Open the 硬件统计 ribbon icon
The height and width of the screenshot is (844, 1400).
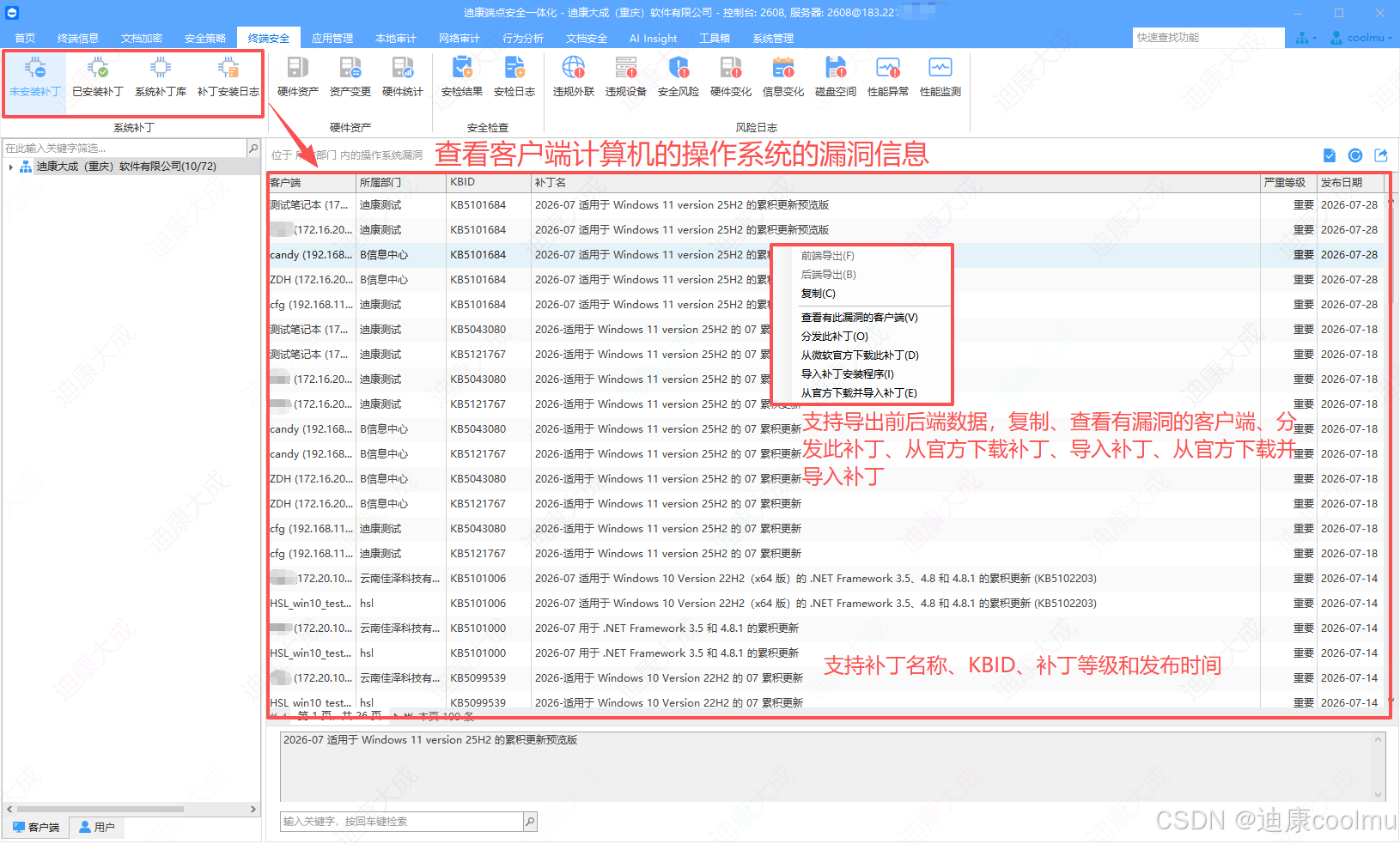pos(403,76)
